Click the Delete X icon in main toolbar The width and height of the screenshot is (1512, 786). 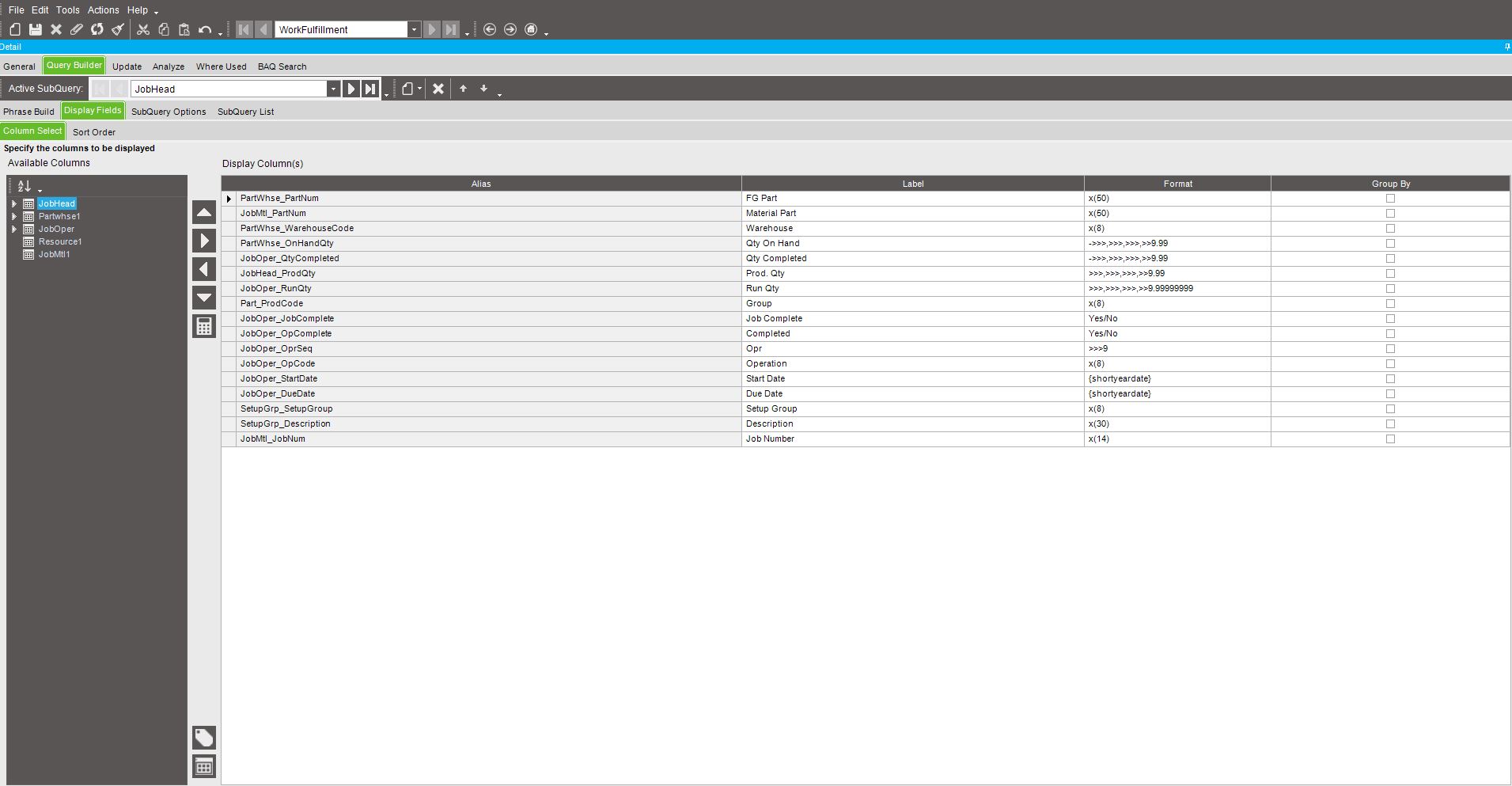tap(56, 29)
